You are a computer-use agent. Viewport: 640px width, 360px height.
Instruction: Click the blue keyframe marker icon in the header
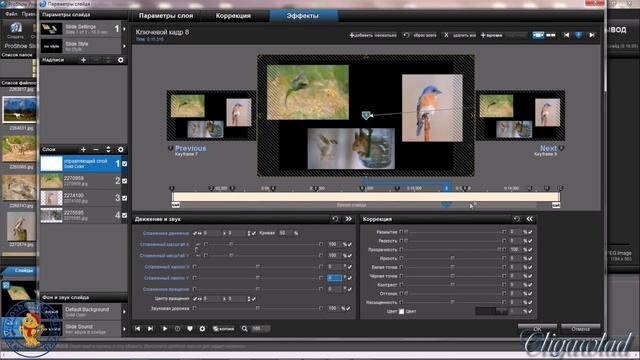[x=578, y=35]
